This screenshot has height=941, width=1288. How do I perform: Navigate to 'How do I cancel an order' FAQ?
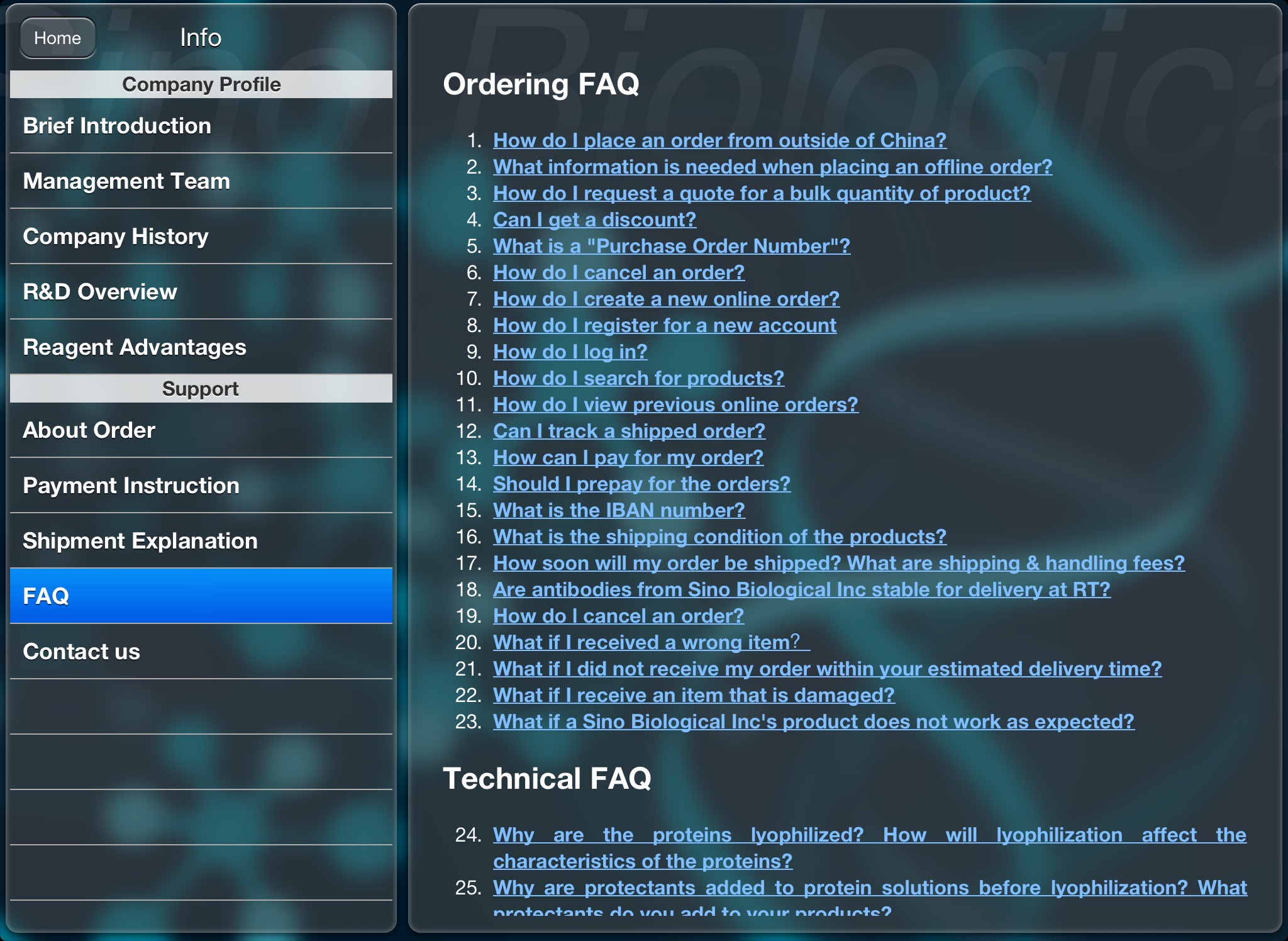tap(619, 271)
